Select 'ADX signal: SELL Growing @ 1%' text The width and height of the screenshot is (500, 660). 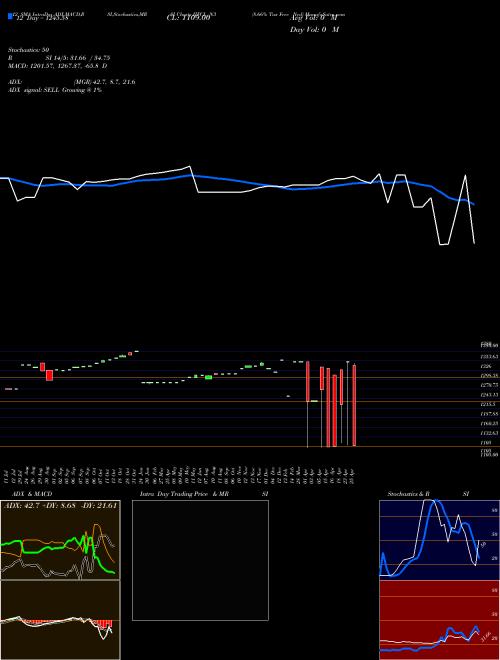tap(55, 90)
